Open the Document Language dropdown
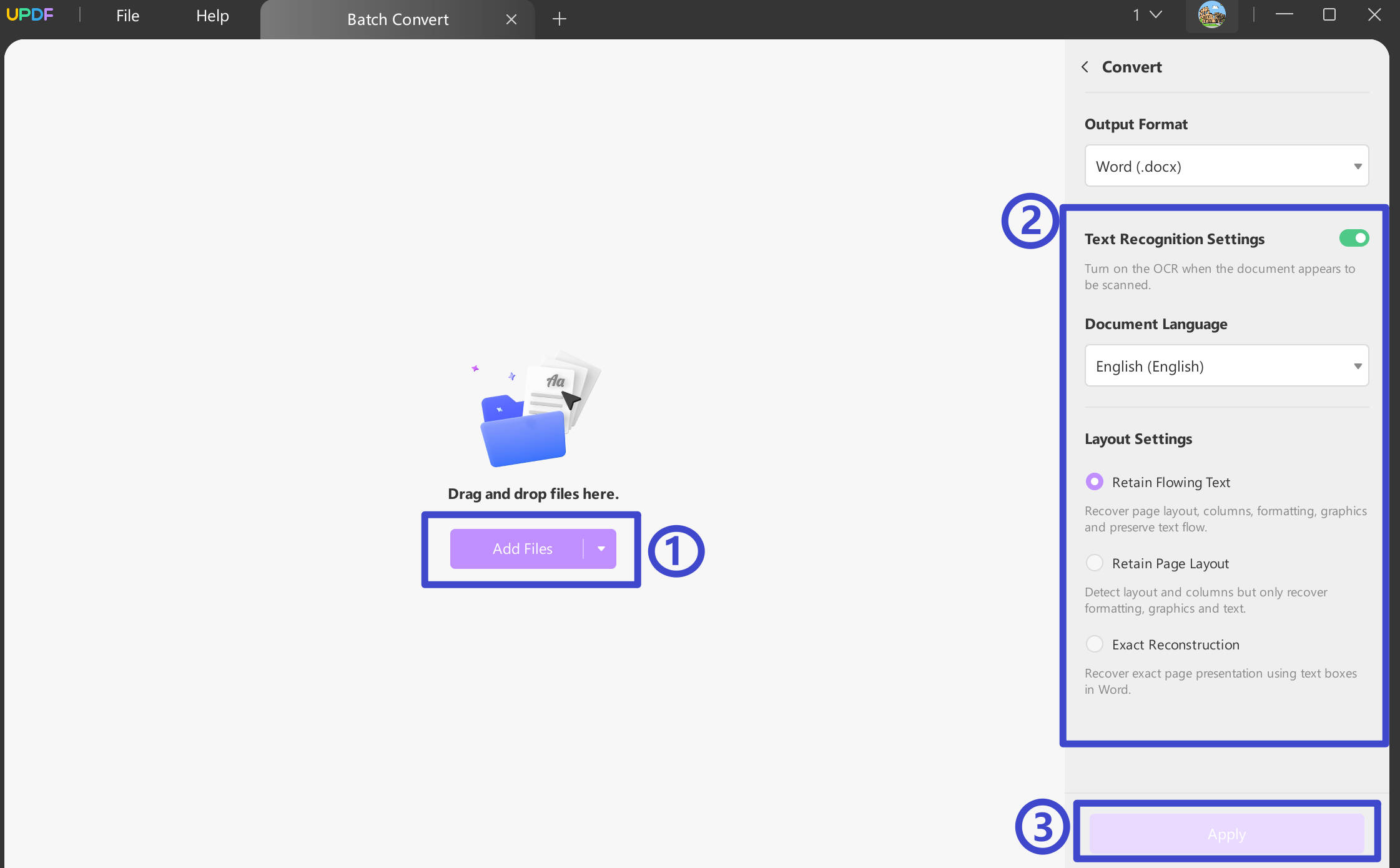This screenshot has height=868, width=1400. click(x=1226, y=366)
